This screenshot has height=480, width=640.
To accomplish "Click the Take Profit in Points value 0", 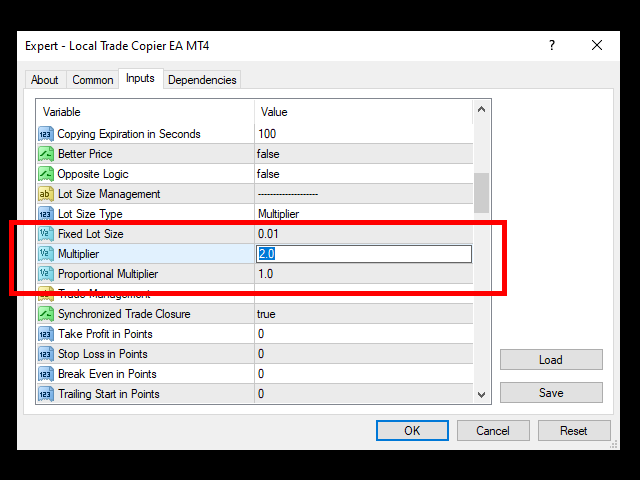I will 261,334.
